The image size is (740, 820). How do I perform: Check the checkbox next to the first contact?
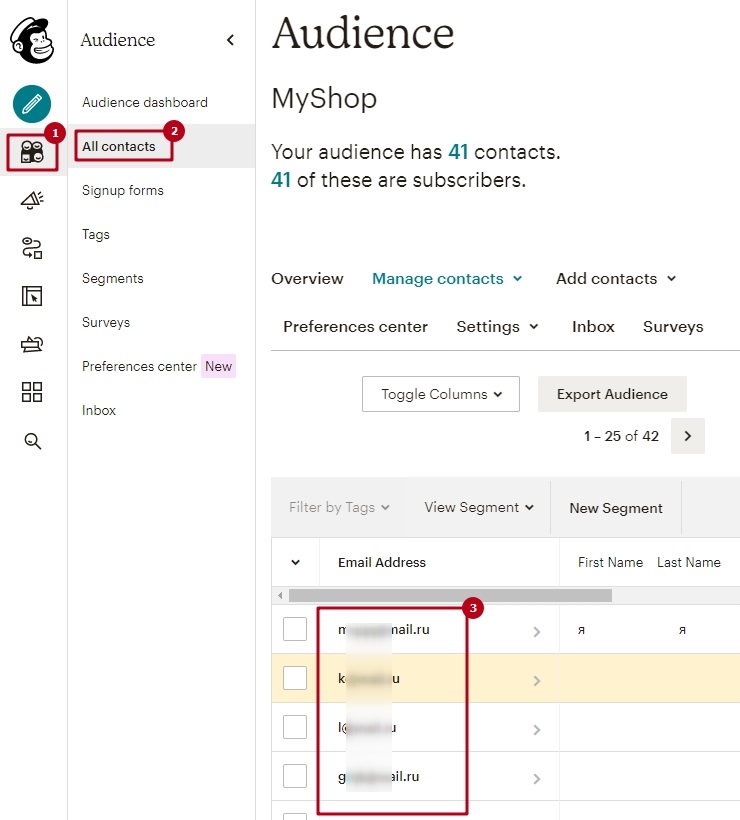click(x=294, y=629)
